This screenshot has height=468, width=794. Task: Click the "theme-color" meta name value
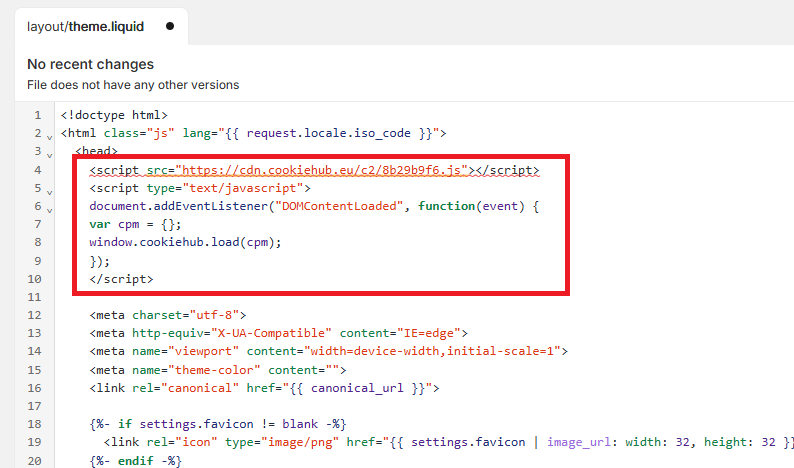tap(215, 370)
